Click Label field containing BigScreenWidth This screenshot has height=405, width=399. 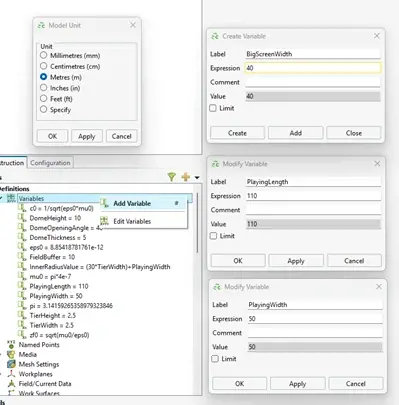point(313,54)
